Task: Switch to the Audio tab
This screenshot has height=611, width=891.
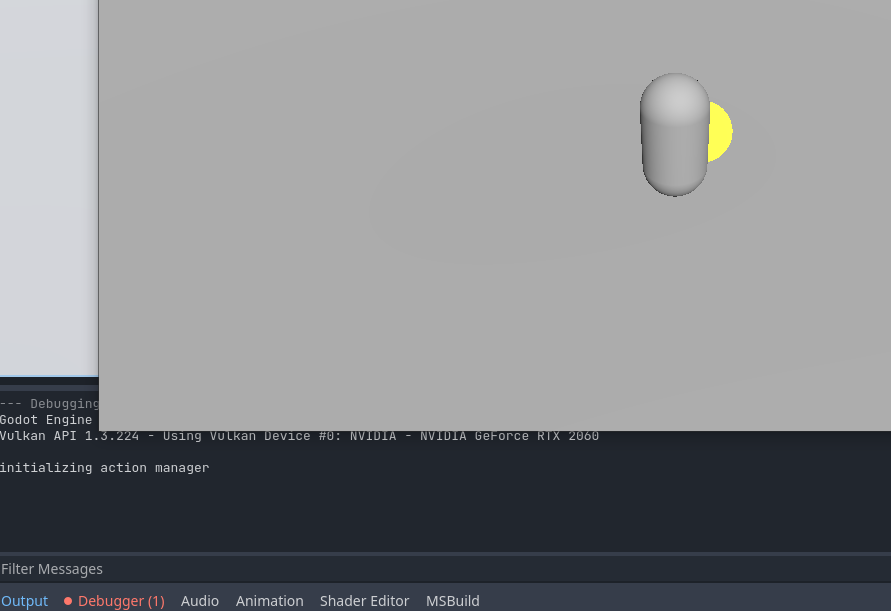Action: [x=199, y=601]
